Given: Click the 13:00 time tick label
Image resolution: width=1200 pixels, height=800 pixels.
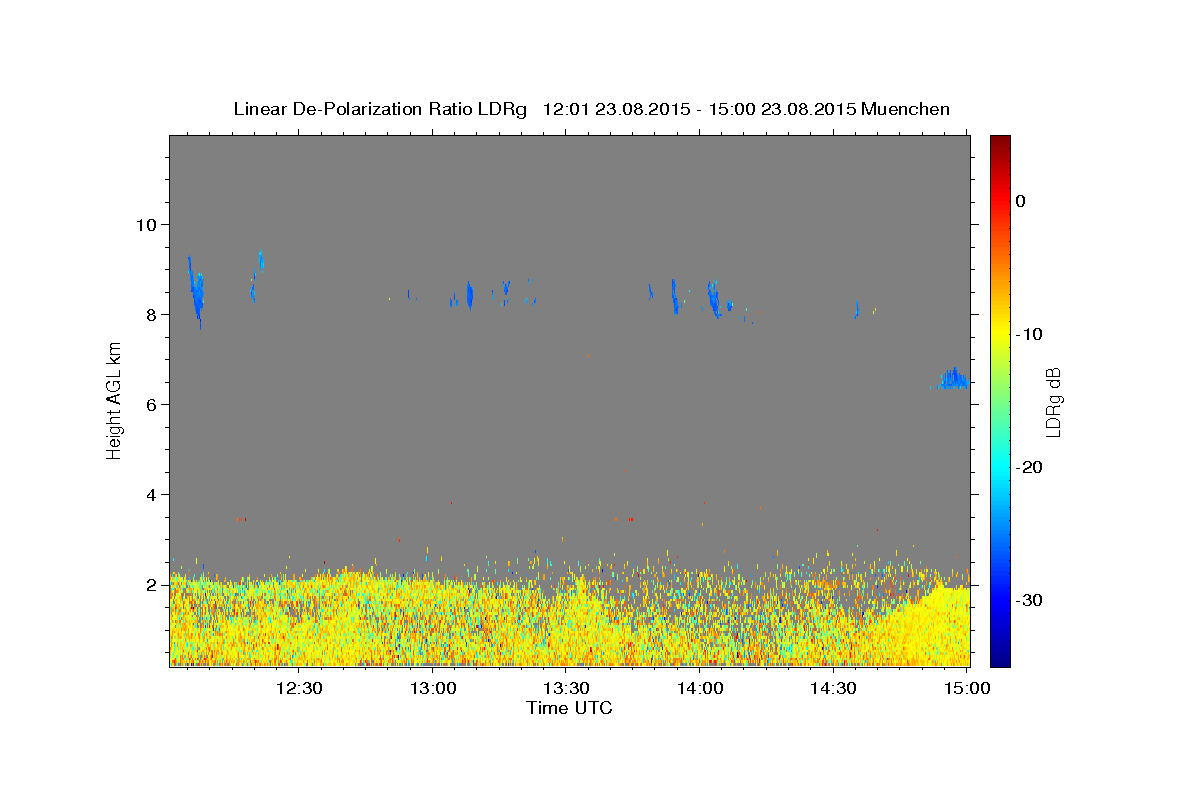Looking at the screenshot, I should [x=433, y=688].
